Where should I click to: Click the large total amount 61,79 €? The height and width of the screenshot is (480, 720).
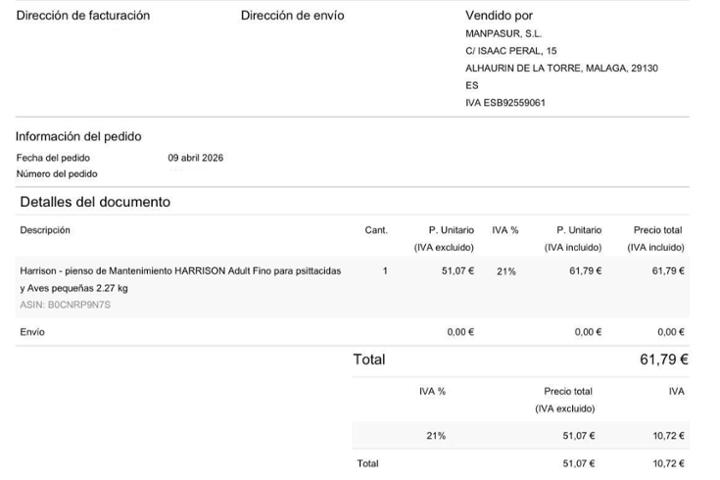(x=663, y=360)
